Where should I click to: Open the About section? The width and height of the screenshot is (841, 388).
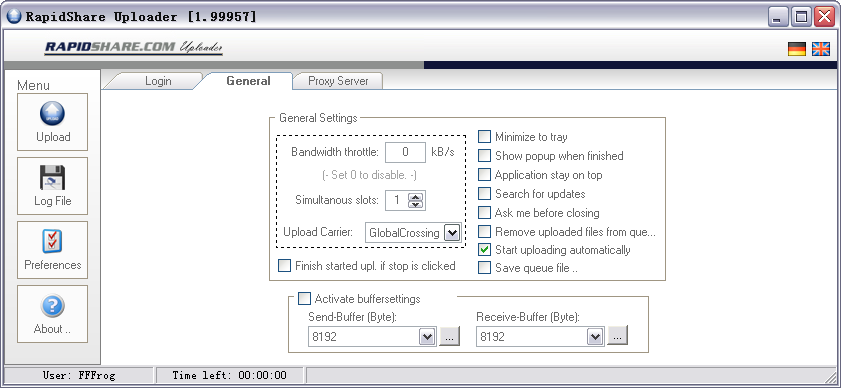click(x=53, y=313)
